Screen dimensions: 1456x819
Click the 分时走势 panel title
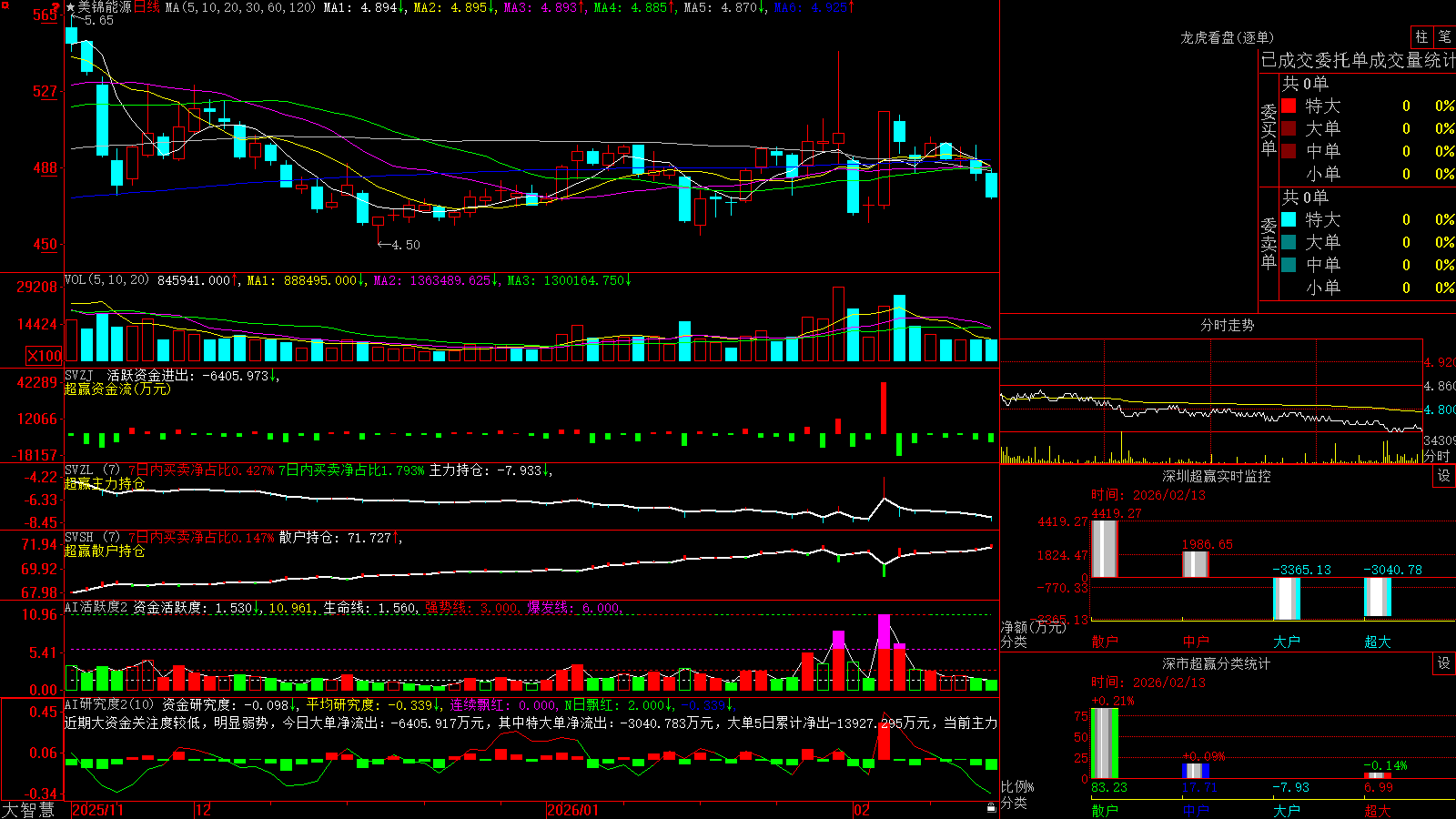pyautogui.click(x=1227, y=325)
